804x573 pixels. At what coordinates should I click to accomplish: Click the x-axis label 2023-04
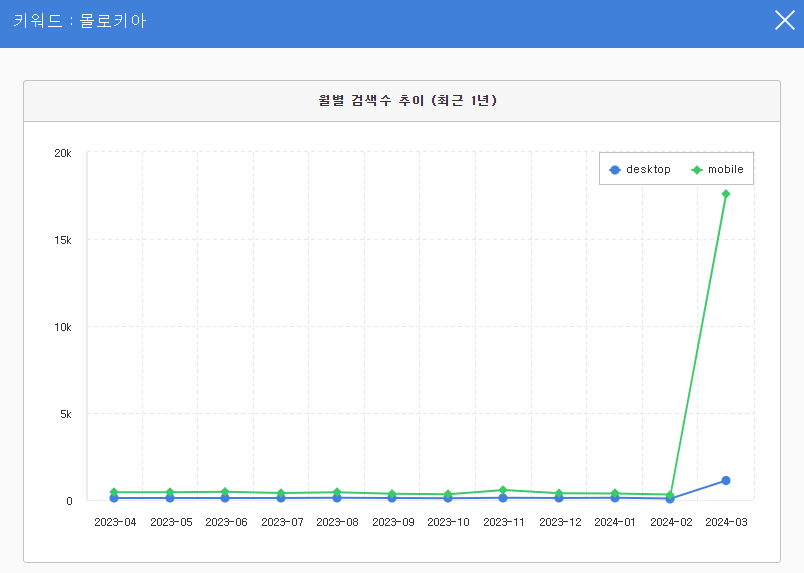point(115,522)
